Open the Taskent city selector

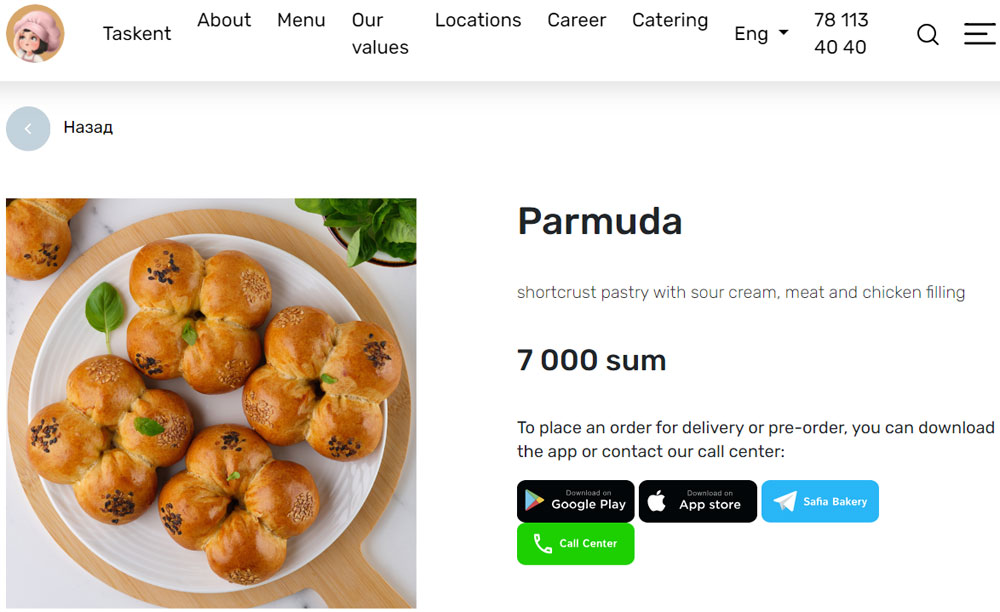[137, 34]
